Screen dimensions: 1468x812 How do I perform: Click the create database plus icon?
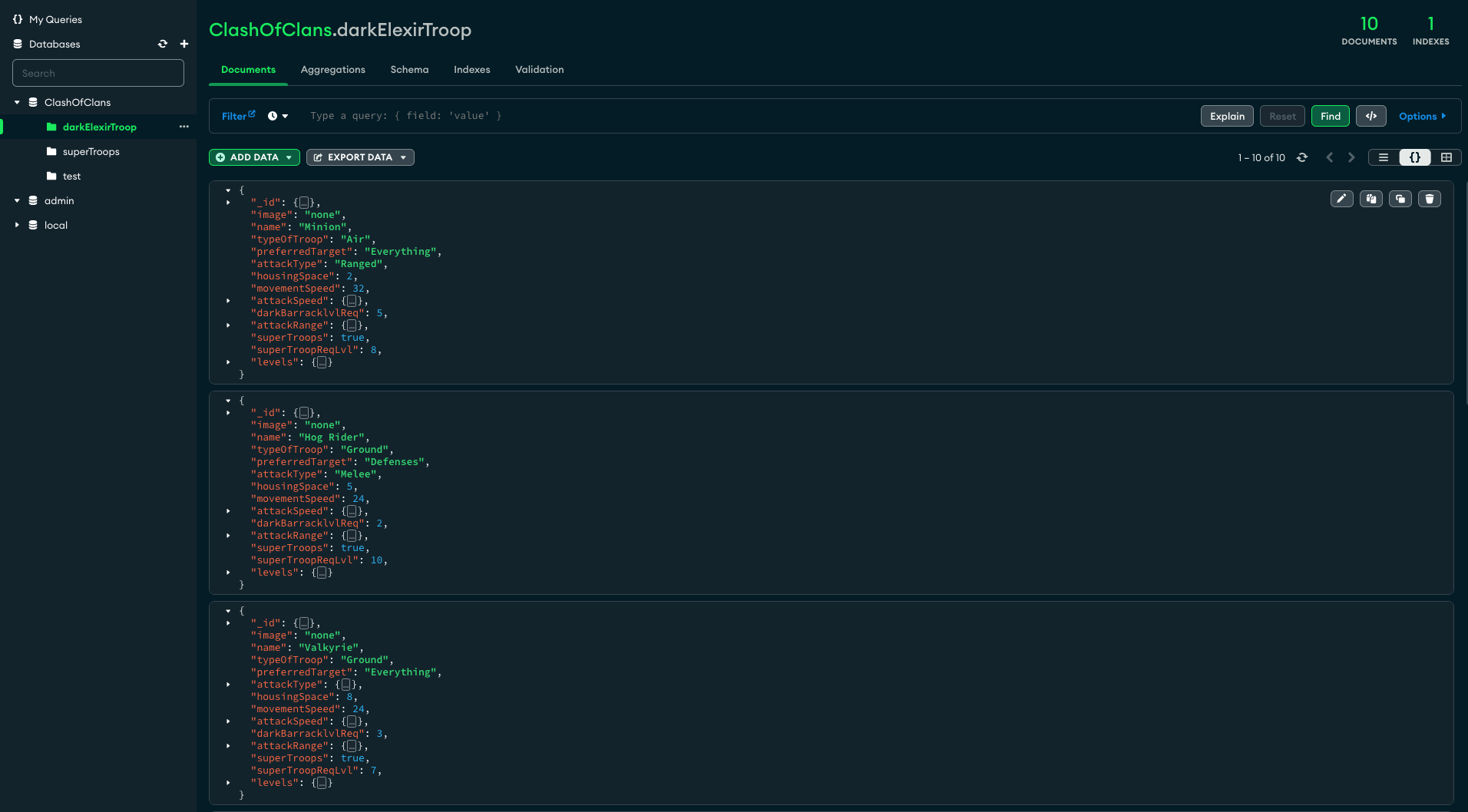pyautogui.click(x=183, y=44)
